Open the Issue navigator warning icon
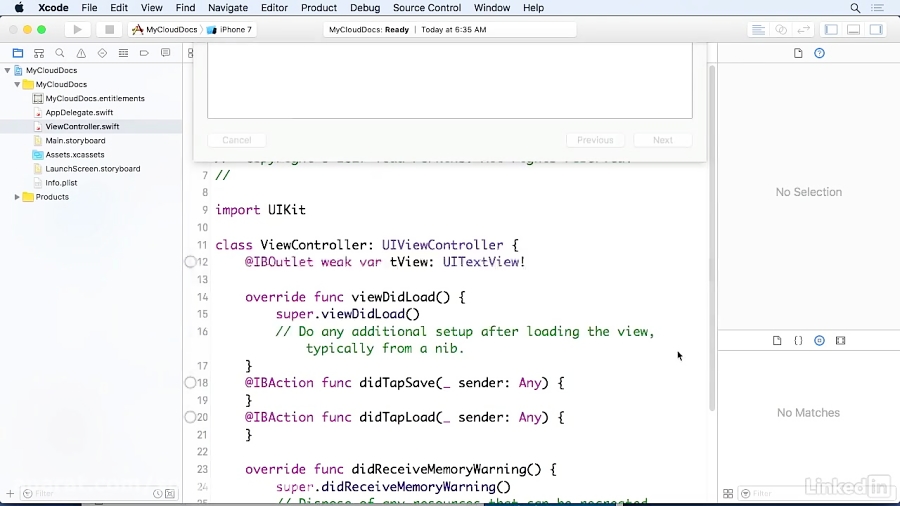The width and height of the screenshot is (900, 506). (x=81, y=53)
